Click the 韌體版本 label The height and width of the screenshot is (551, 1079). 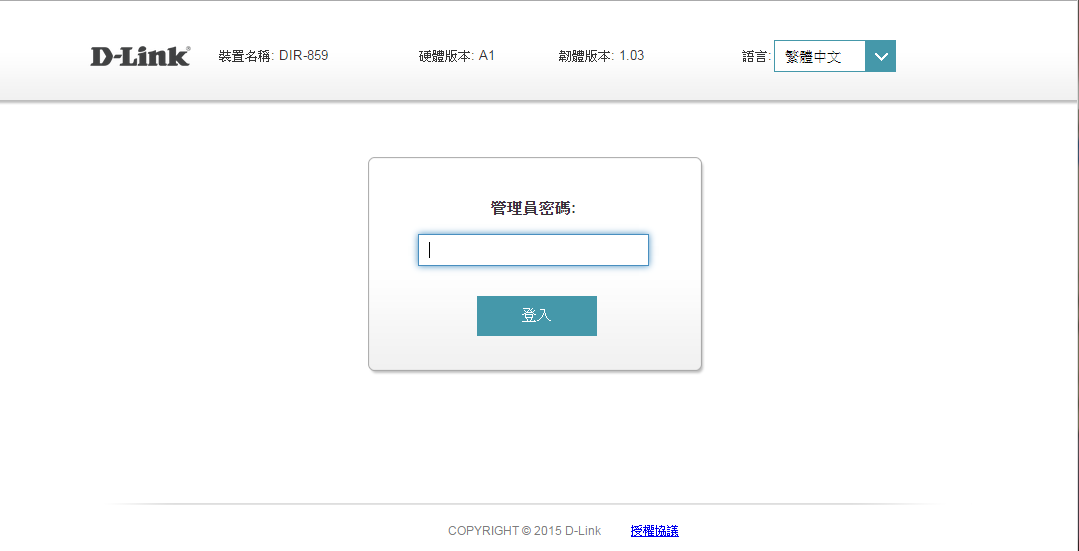coord(586,56)
